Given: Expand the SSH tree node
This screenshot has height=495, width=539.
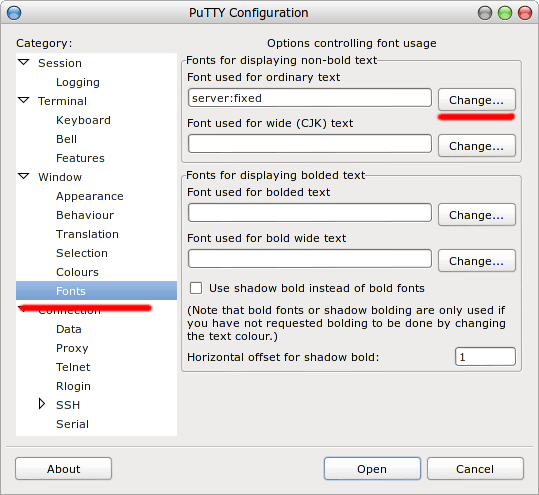Looking at the screenshot, I should click(42, 404).
